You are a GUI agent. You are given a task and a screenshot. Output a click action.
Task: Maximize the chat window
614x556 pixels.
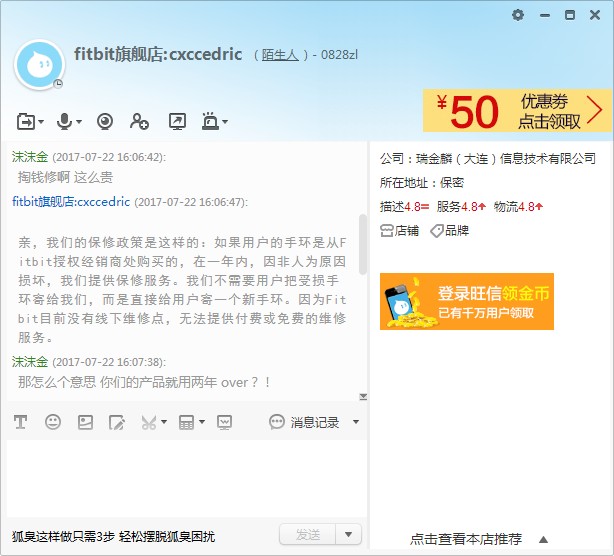570,15
